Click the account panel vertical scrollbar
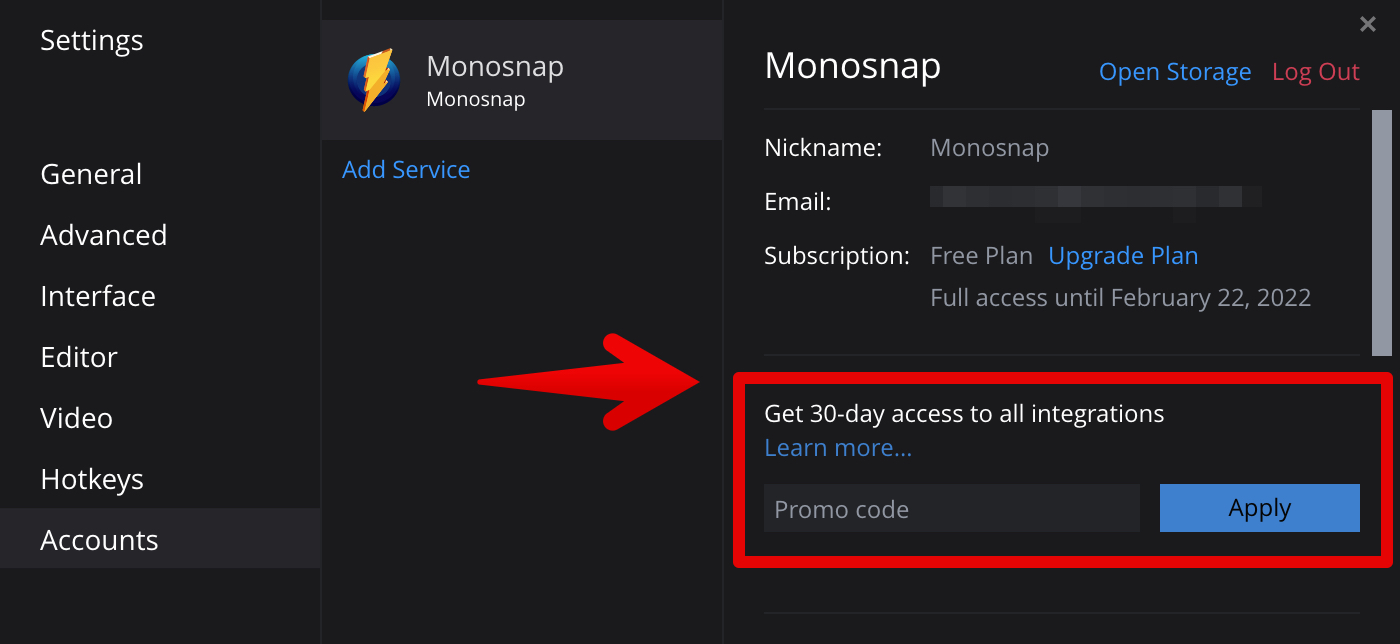1400x644 pixels. click(1381, 232)
